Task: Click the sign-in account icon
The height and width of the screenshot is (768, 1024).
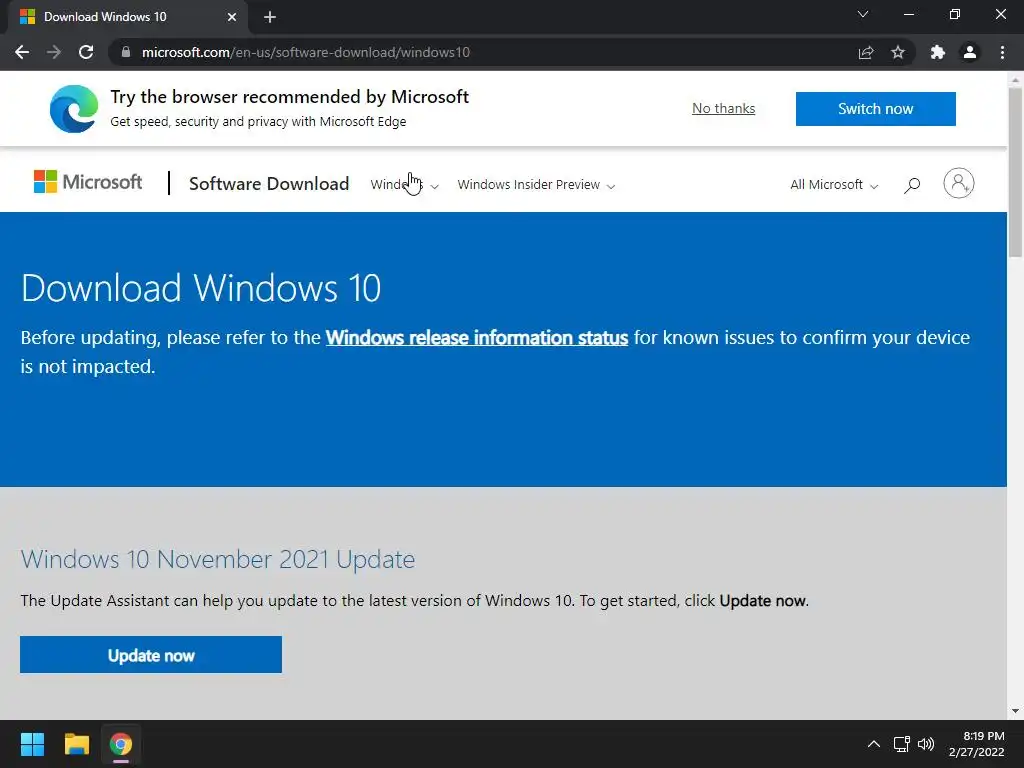Action: [959, 184]
